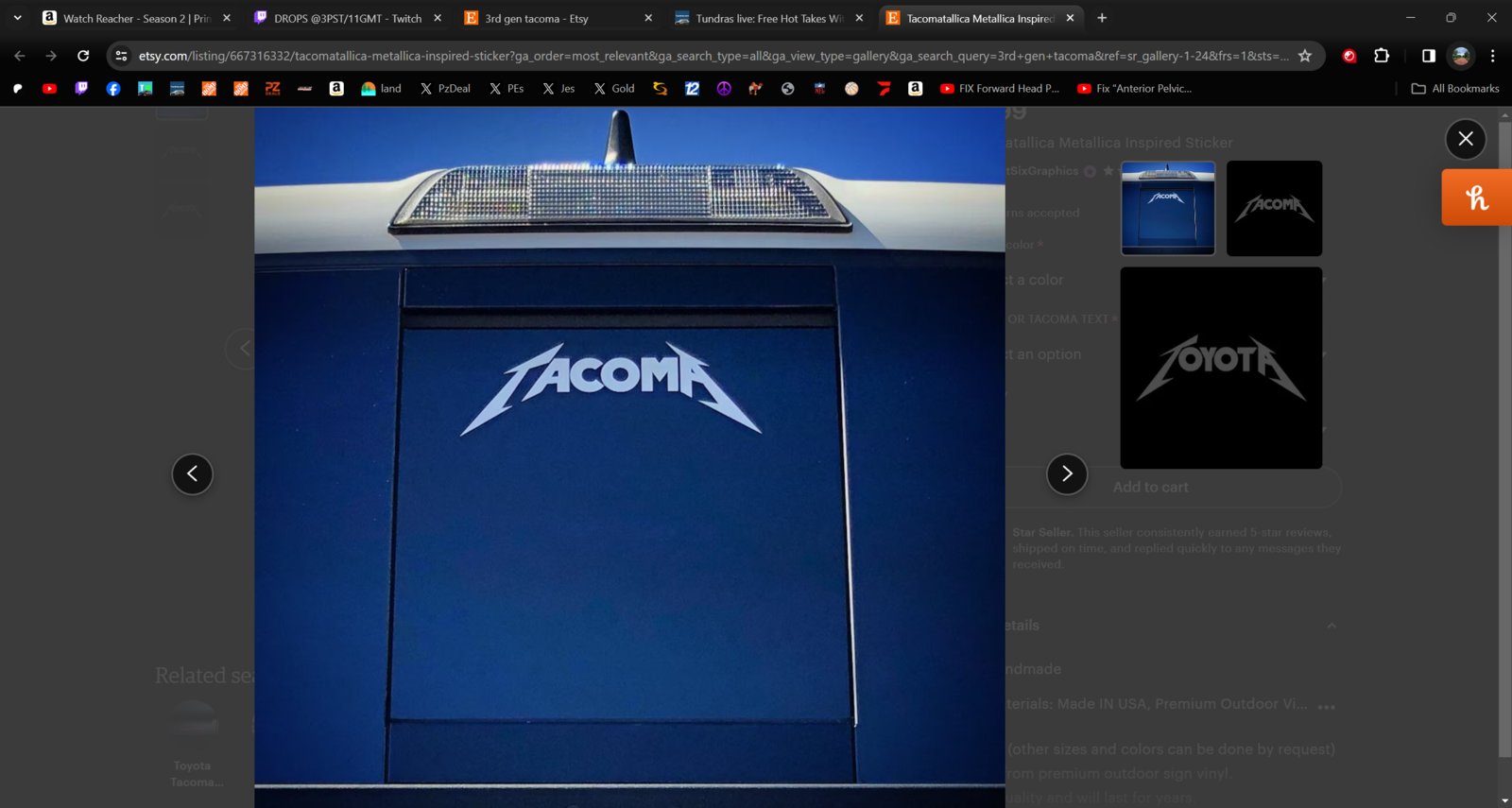
Task: Click the etsy.com address bar
Action: [713, 56]
